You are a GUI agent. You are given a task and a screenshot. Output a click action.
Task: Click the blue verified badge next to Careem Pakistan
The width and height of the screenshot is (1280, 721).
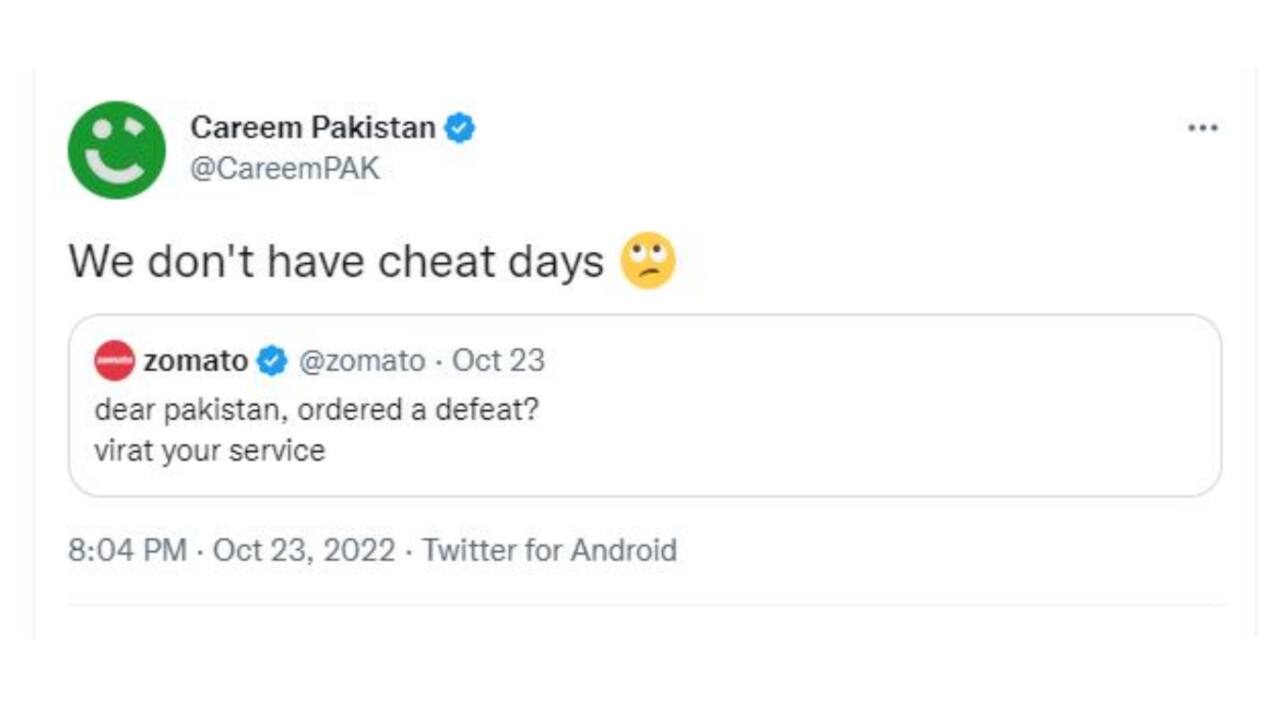(459, 128)
